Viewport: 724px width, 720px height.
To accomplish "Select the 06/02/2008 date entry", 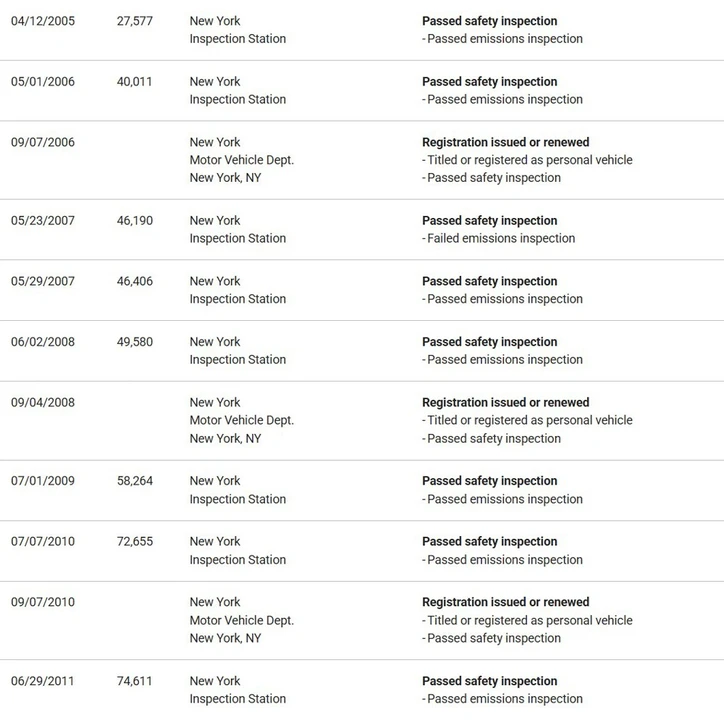I will (x=42, y=342).
